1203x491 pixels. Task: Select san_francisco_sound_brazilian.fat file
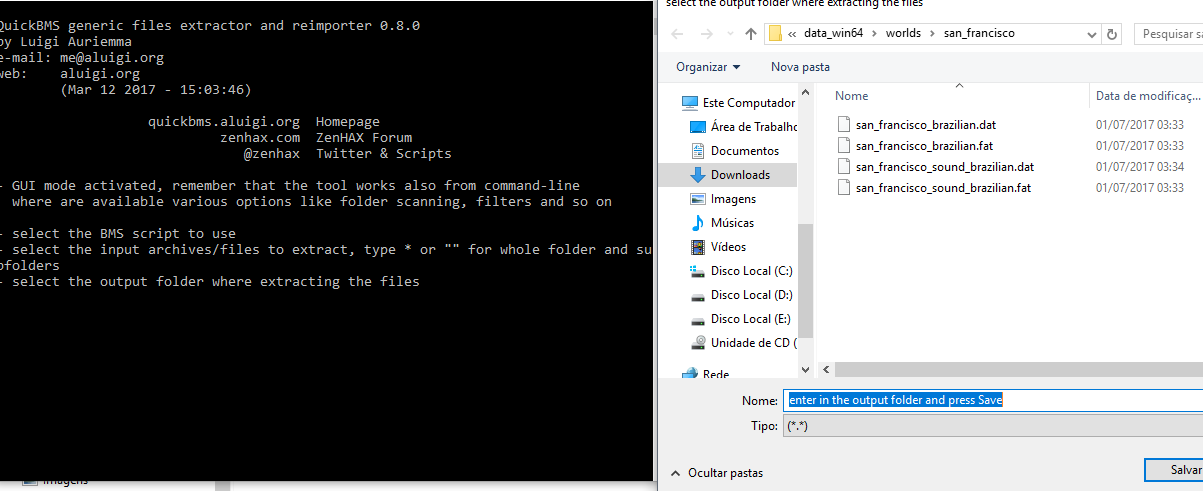coord(942,187)
